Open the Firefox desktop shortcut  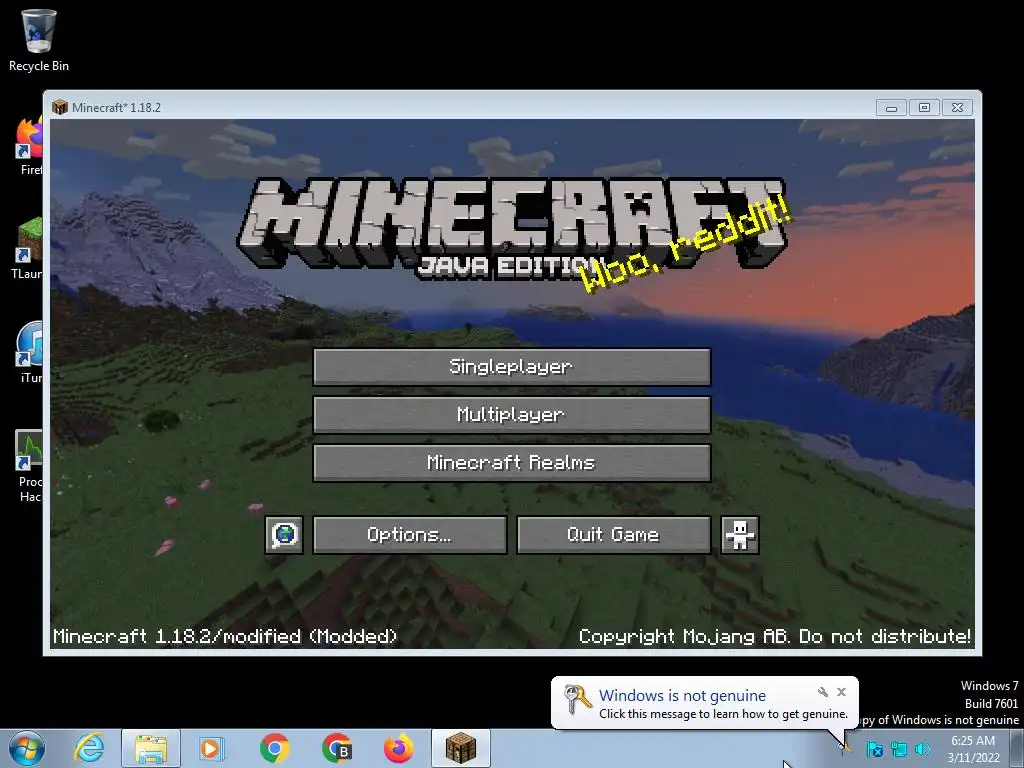tap(29, 145)
